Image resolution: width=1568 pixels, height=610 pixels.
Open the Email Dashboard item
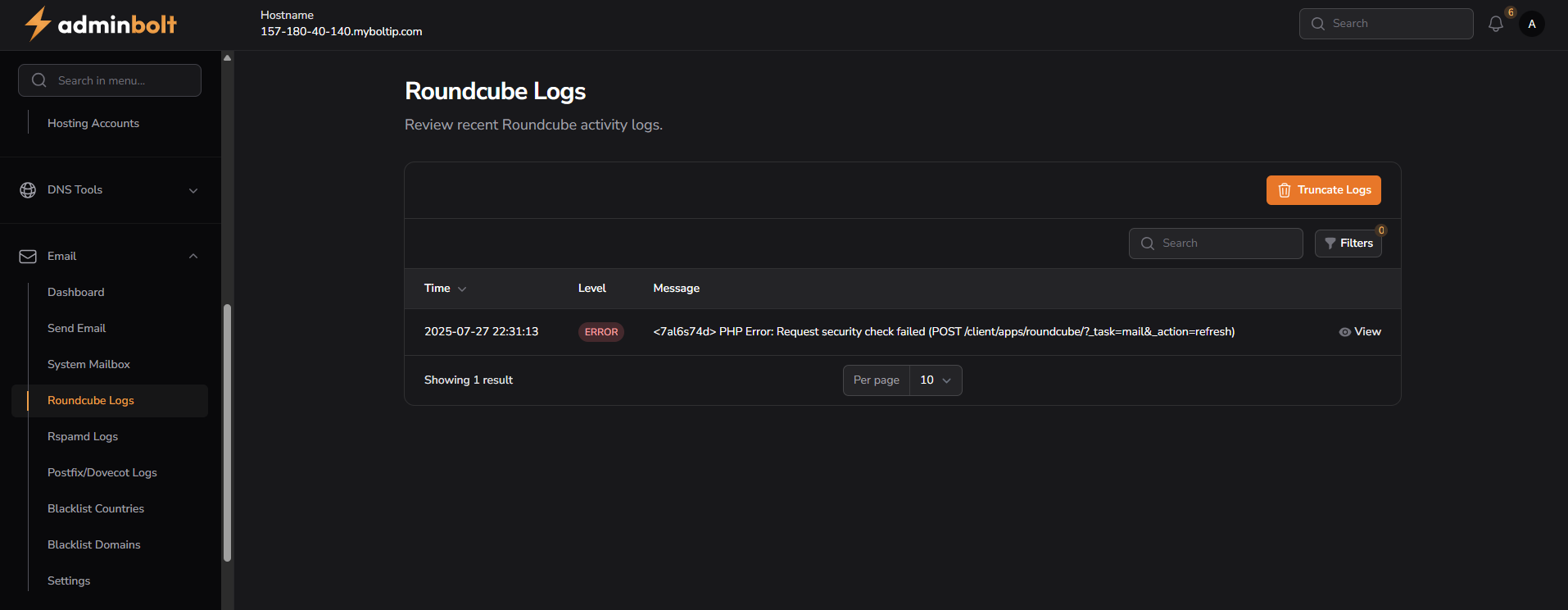point(76,293)
